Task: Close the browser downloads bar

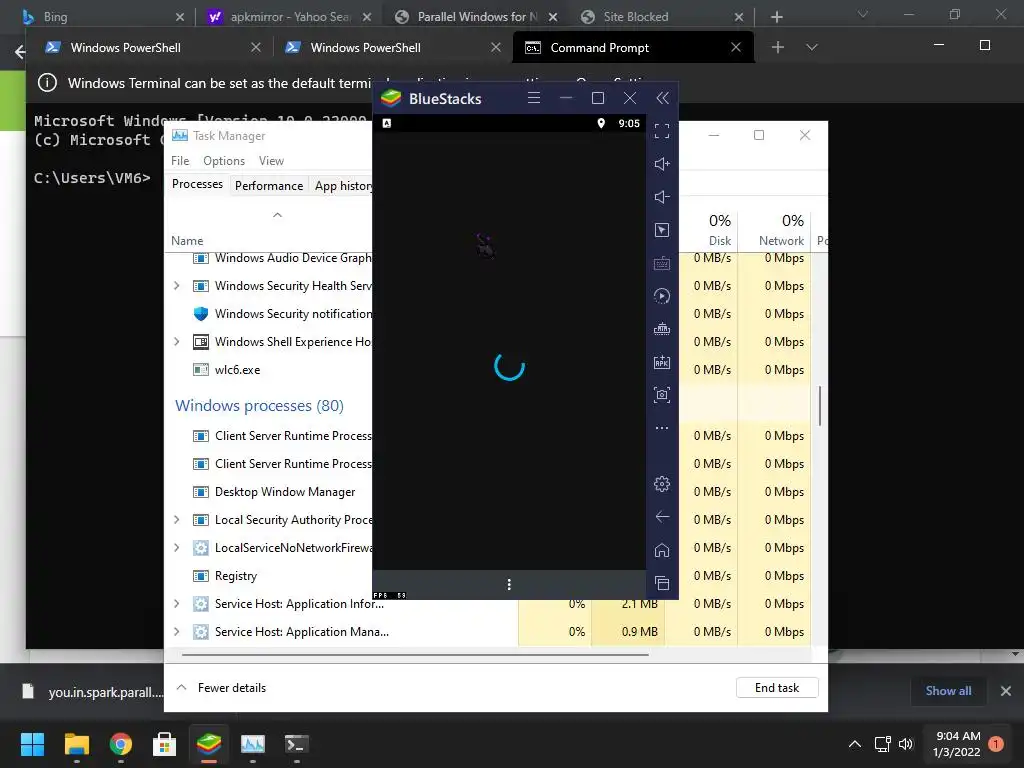Action: coord(1006,691)
